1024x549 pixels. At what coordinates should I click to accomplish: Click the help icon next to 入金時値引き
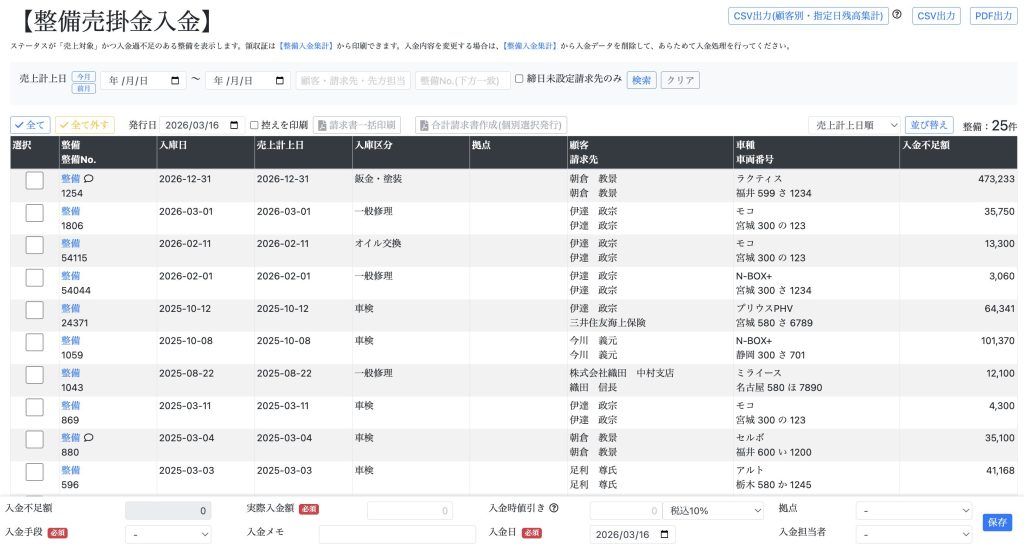coord(554,509)
